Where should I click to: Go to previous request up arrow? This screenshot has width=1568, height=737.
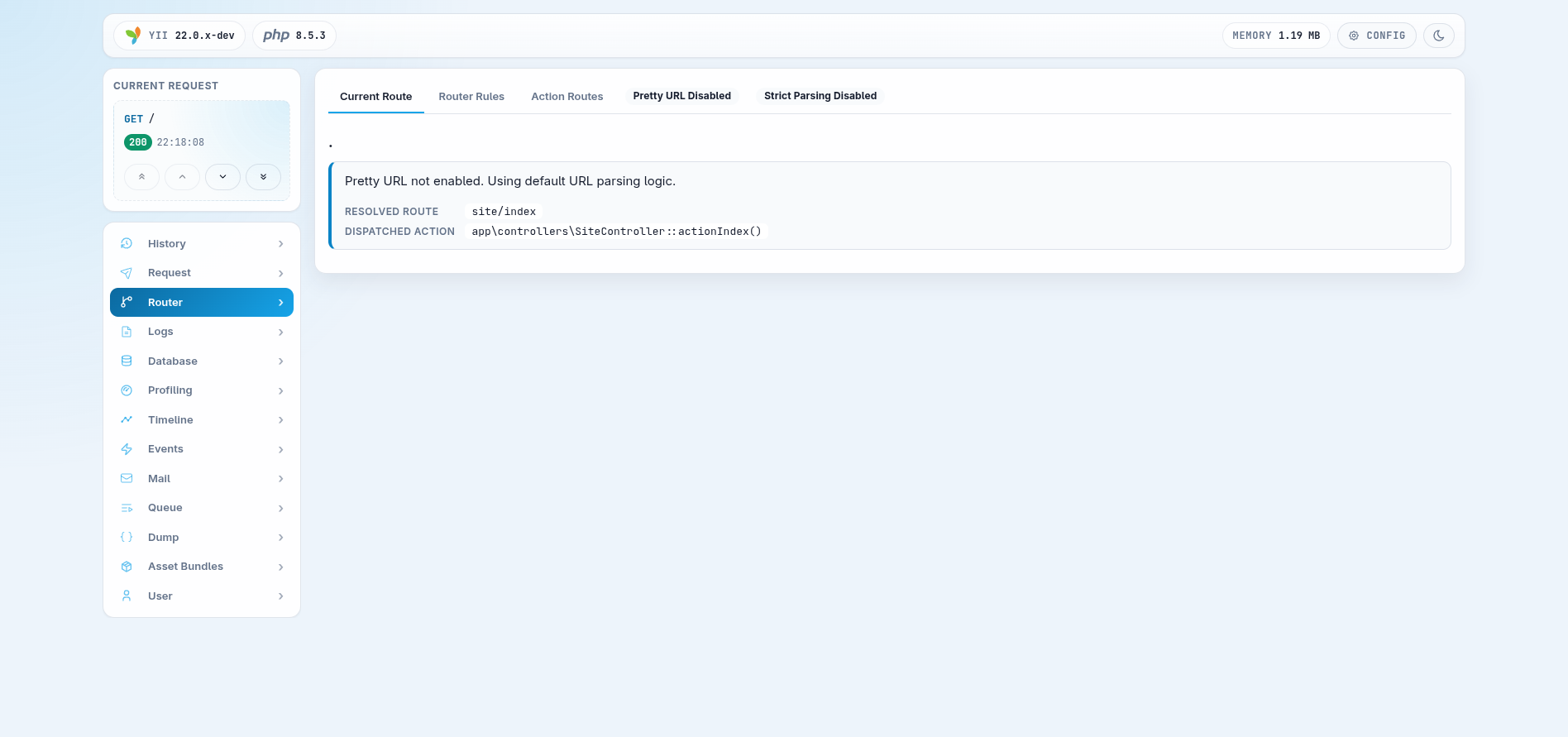182,177
